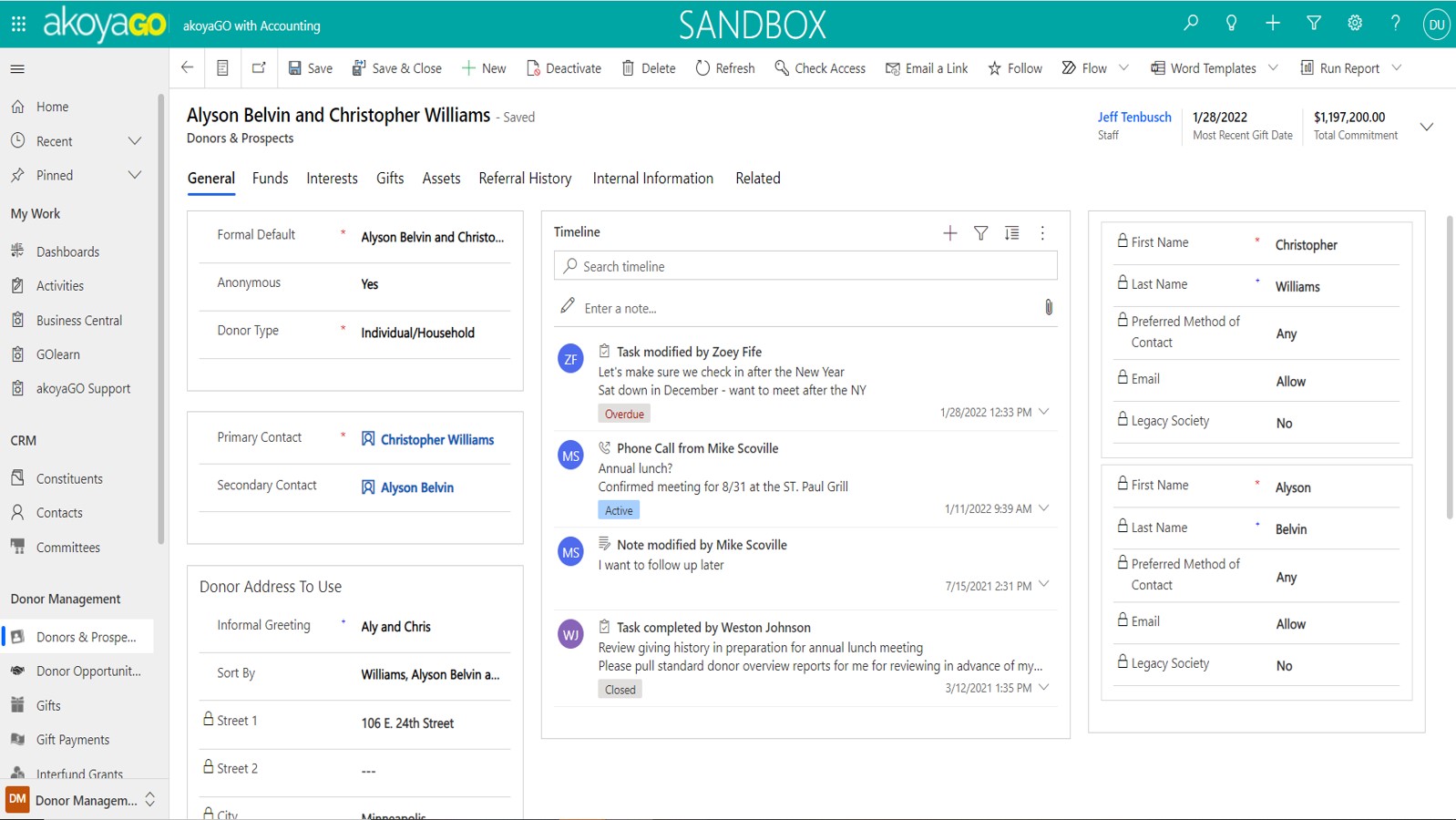Add a timeline record with plus icon
The width and height of the screenshot is (1456, 820).
coord(949,233)
